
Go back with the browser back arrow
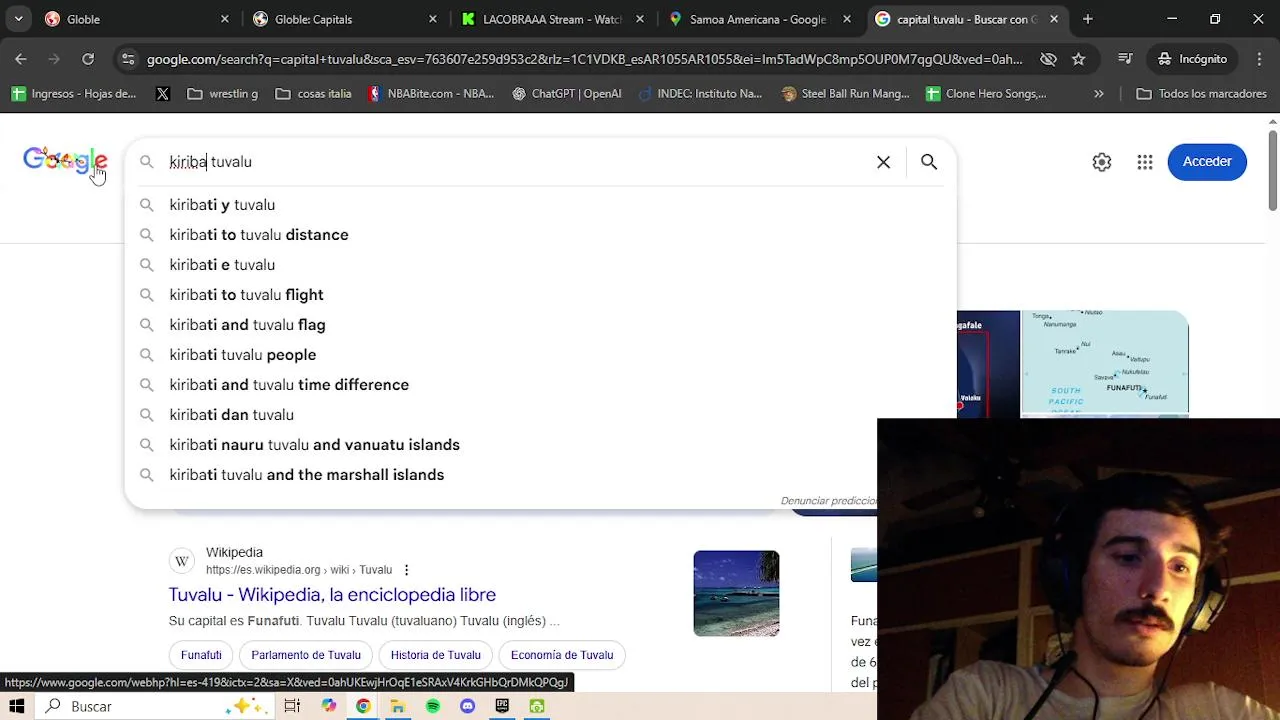tap(21, 59)
